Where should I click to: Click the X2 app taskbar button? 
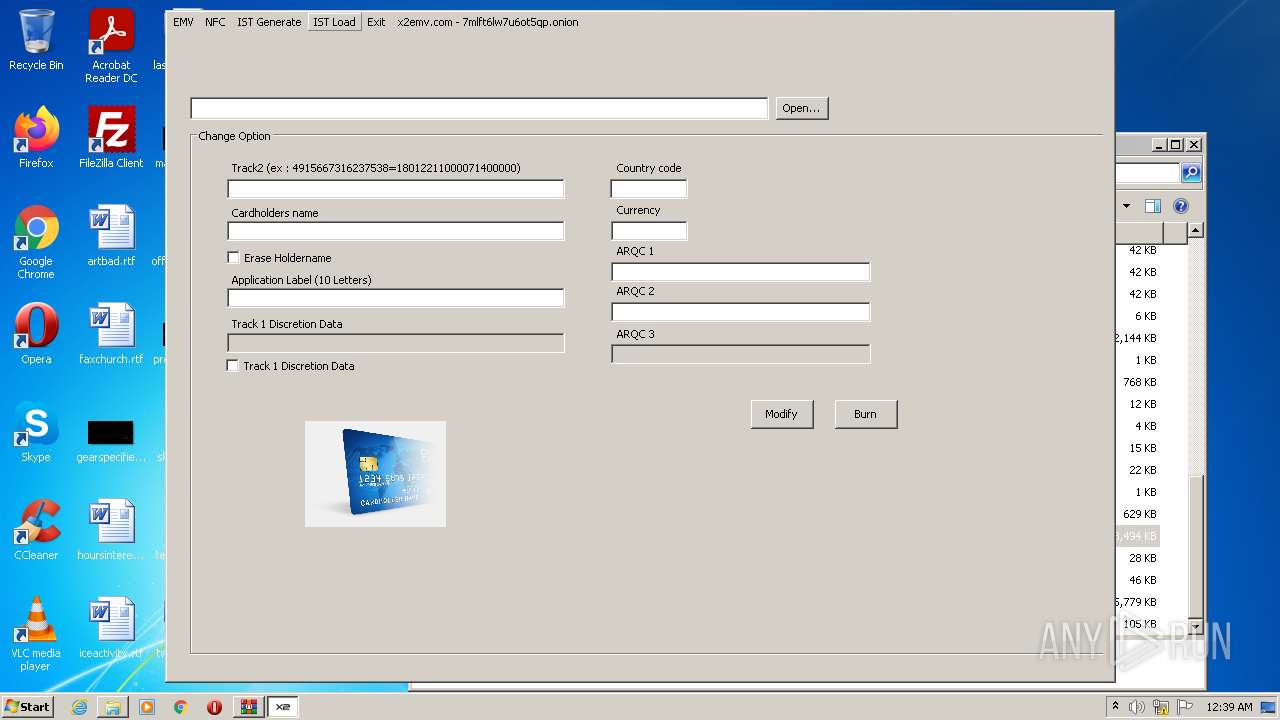coord(283,707)
